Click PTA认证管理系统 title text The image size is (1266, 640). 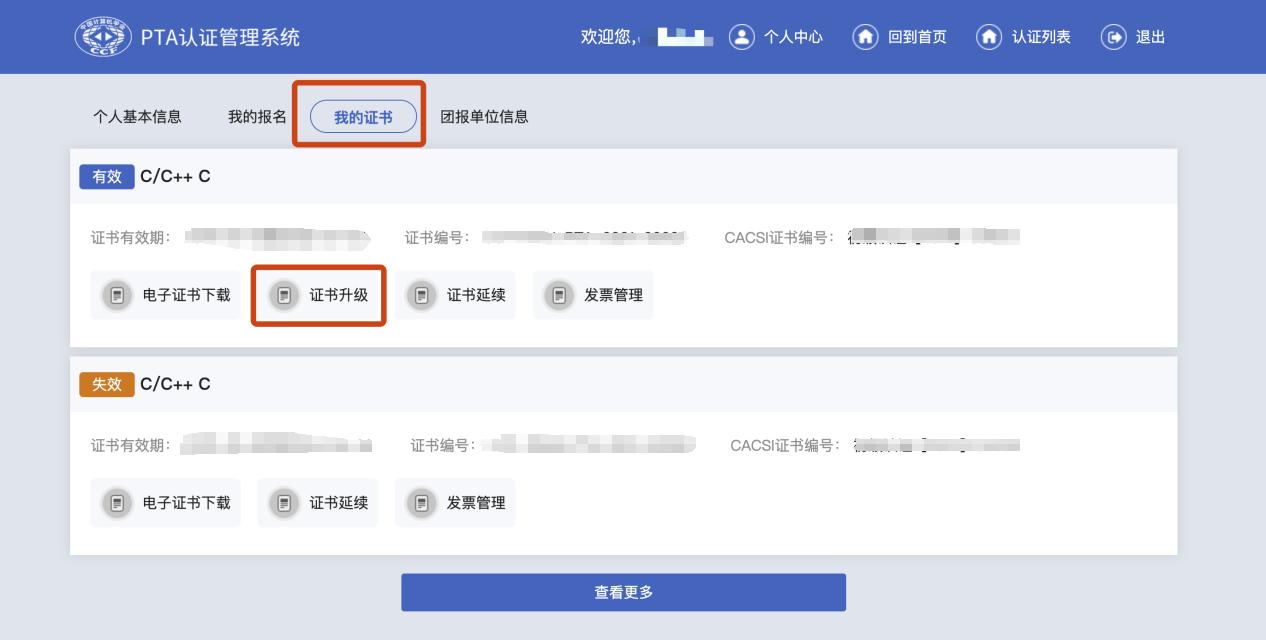[x=220, y=37]
